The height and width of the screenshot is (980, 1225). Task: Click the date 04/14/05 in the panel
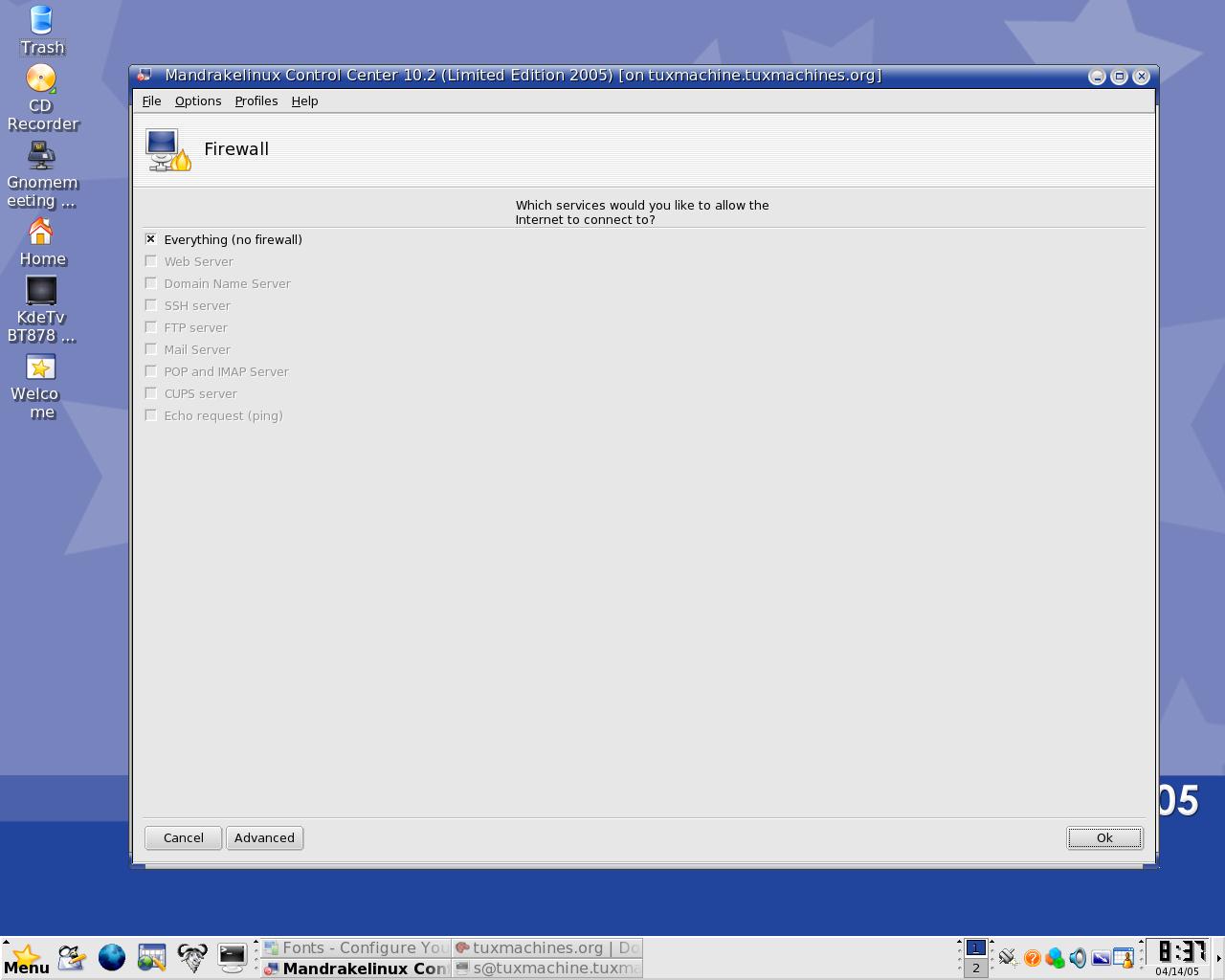[1177, 971]
